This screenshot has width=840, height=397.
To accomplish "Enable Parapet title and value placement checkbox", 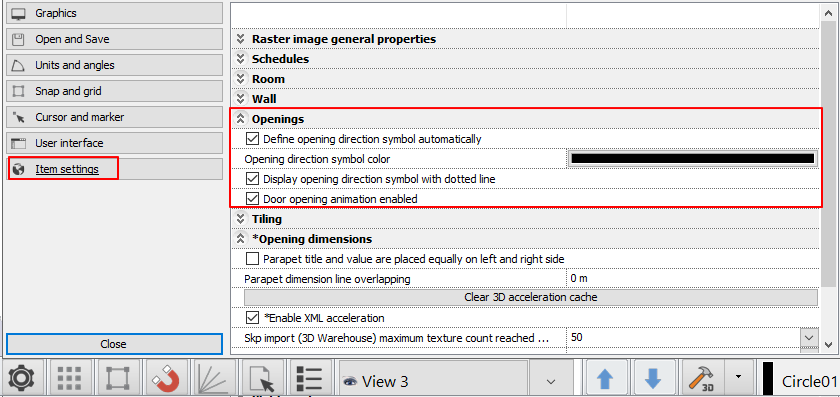I will point(252,259).
